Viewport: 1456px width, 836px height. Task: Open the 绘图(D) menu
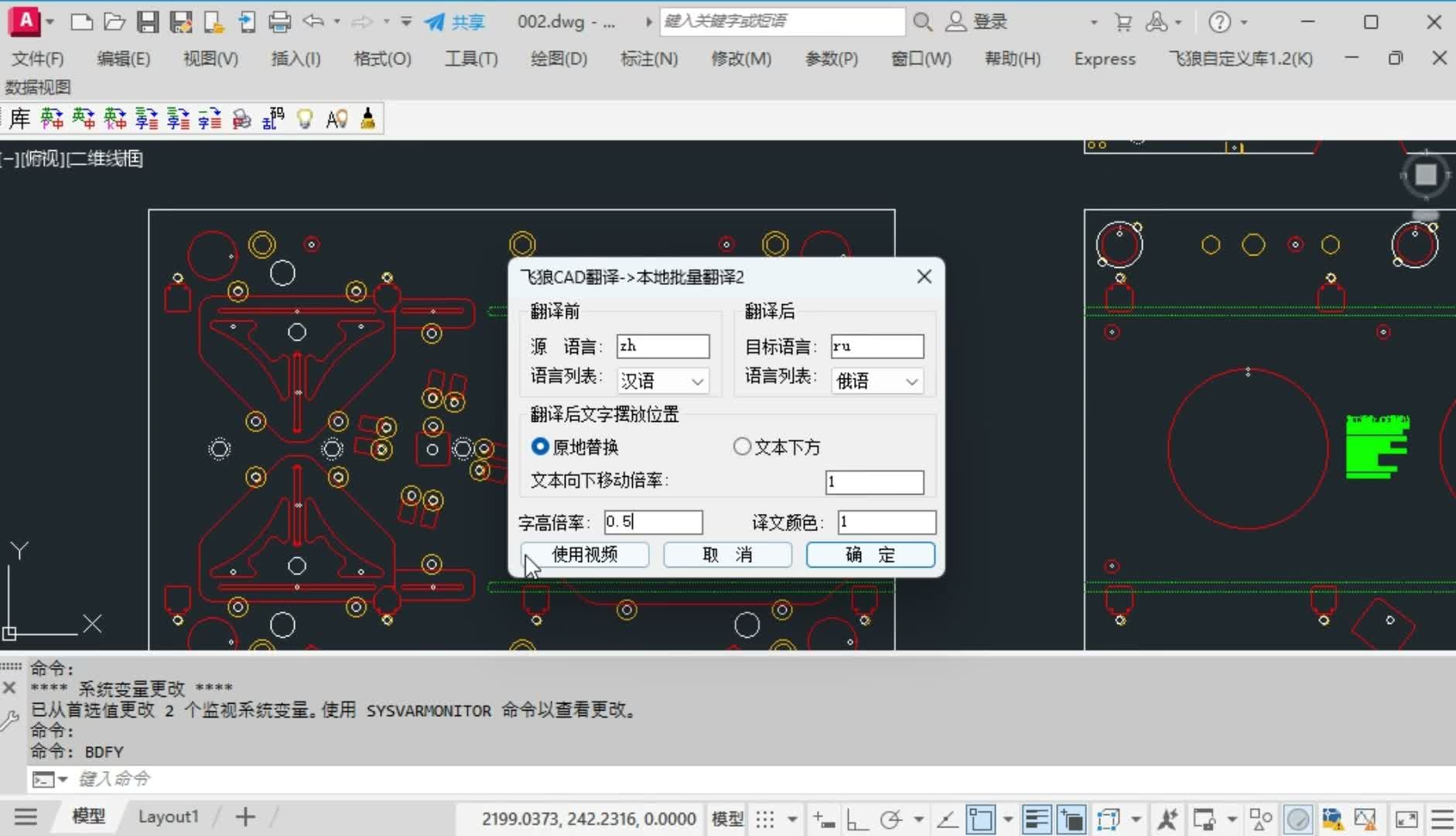tap(559, 59)
